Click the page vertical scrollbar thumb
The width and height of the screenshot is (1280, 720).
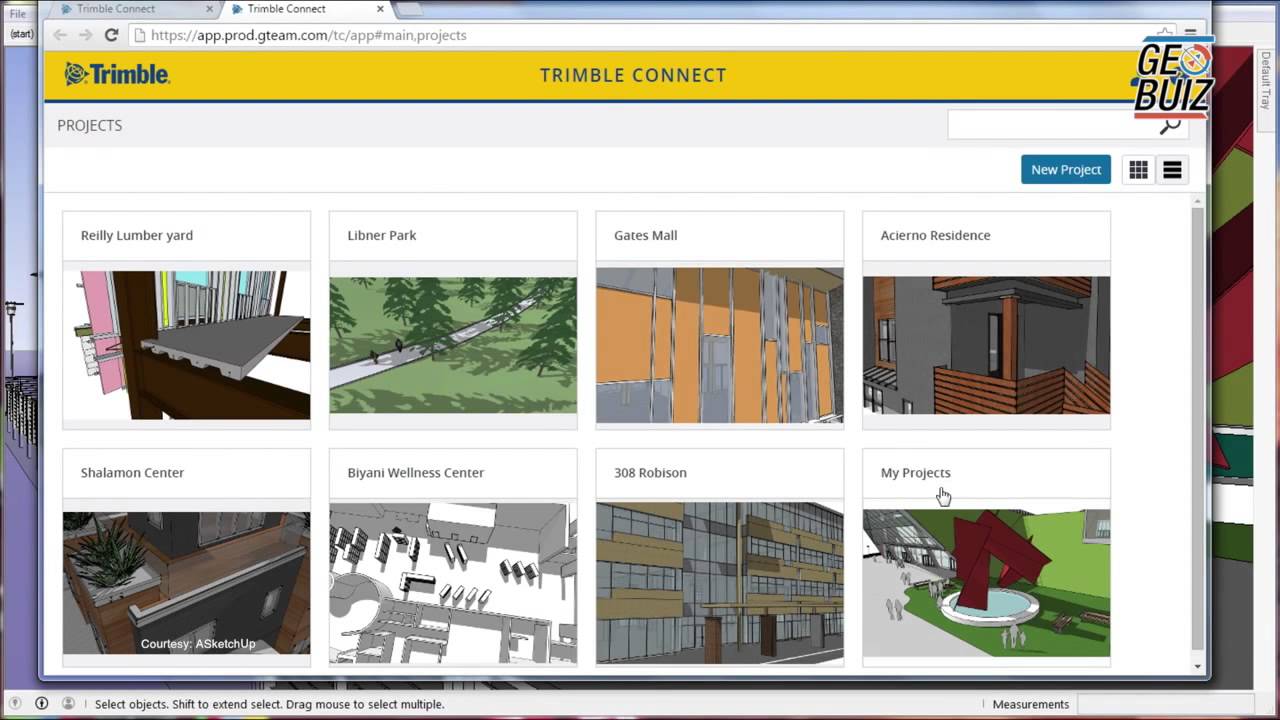click(x=1198, y=430)
